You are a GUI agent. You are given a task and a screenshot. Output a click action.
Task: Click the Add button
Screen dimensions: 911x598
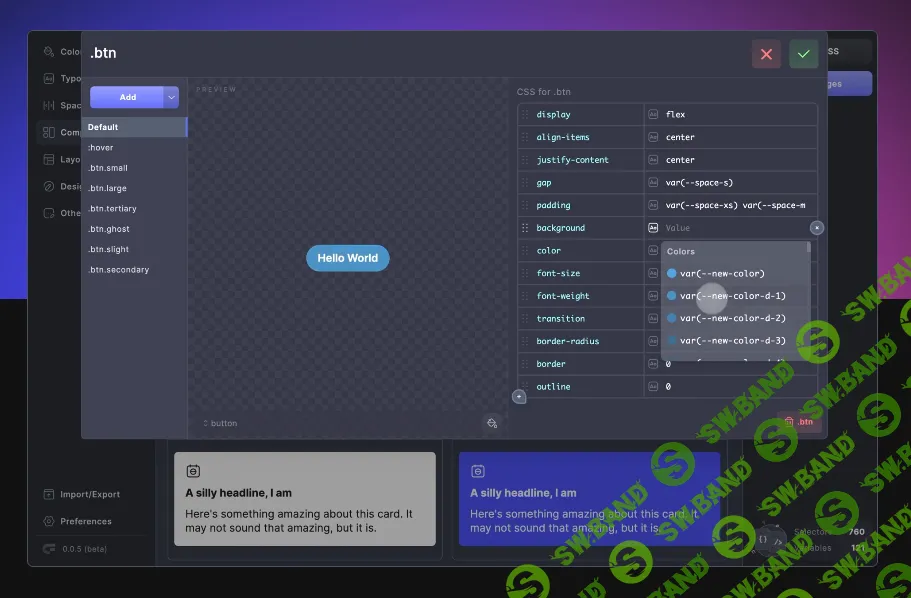tap(128, 97)
